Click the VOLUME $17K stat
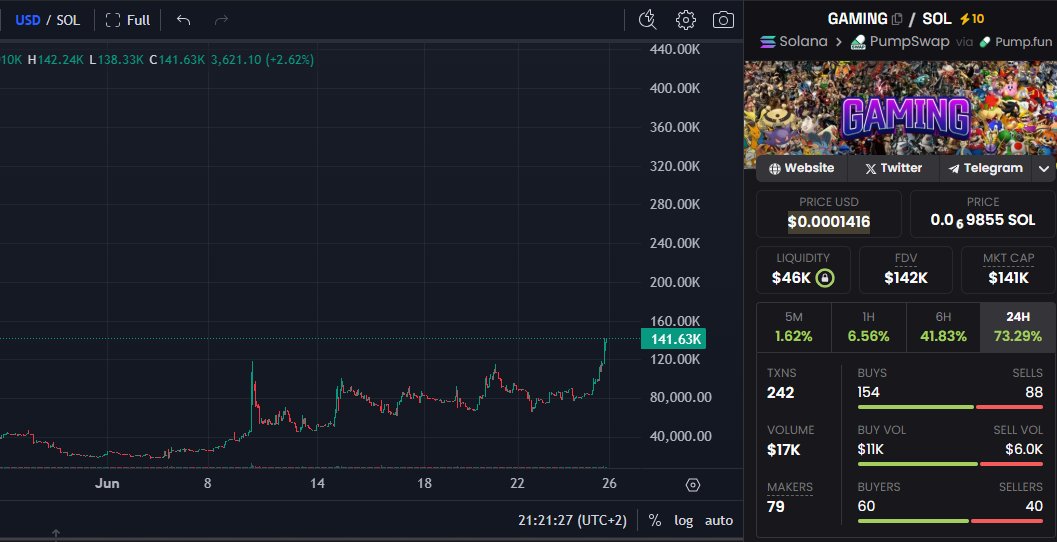Screen dimensions: 1057x542 pos(790,441)
